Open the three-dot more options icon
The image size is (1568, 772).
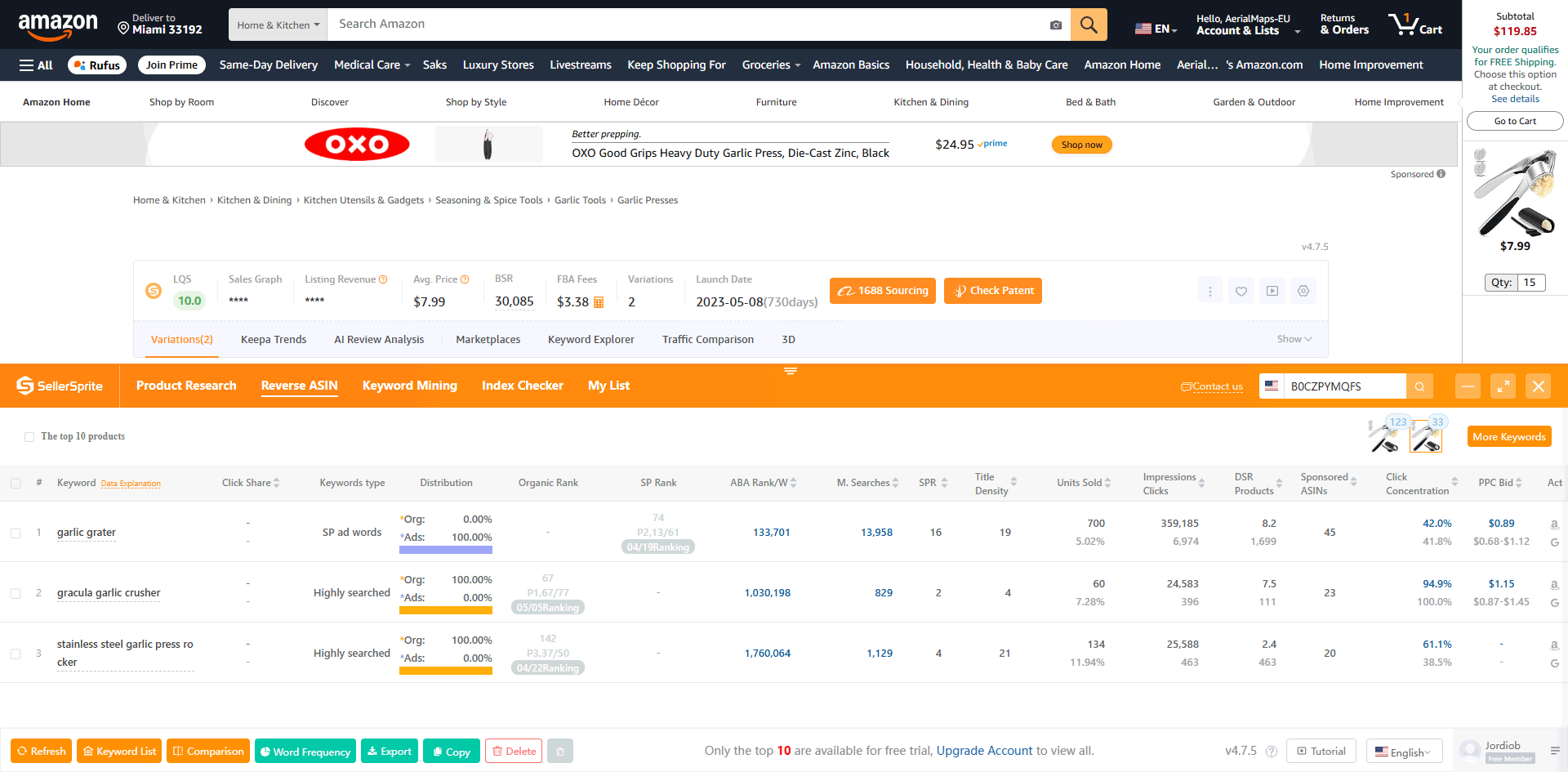1210,291
